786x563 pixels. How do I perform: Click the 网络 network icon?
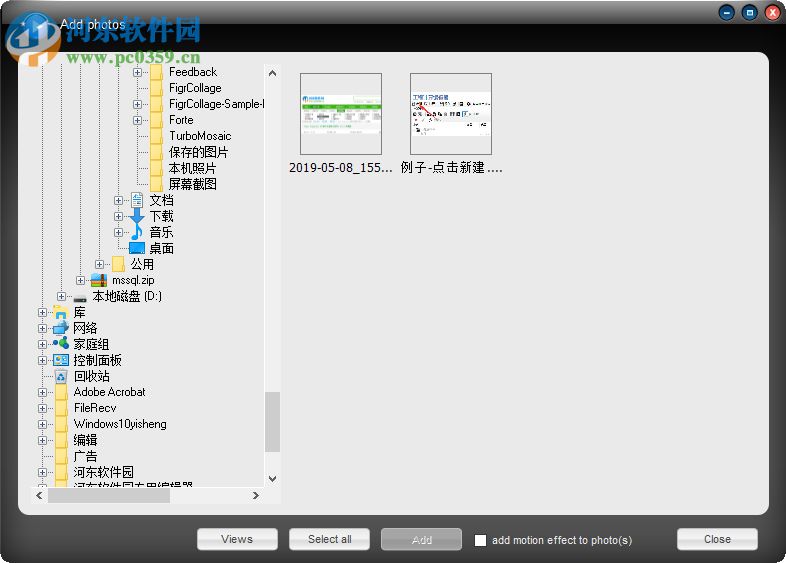tap(61, 328)
